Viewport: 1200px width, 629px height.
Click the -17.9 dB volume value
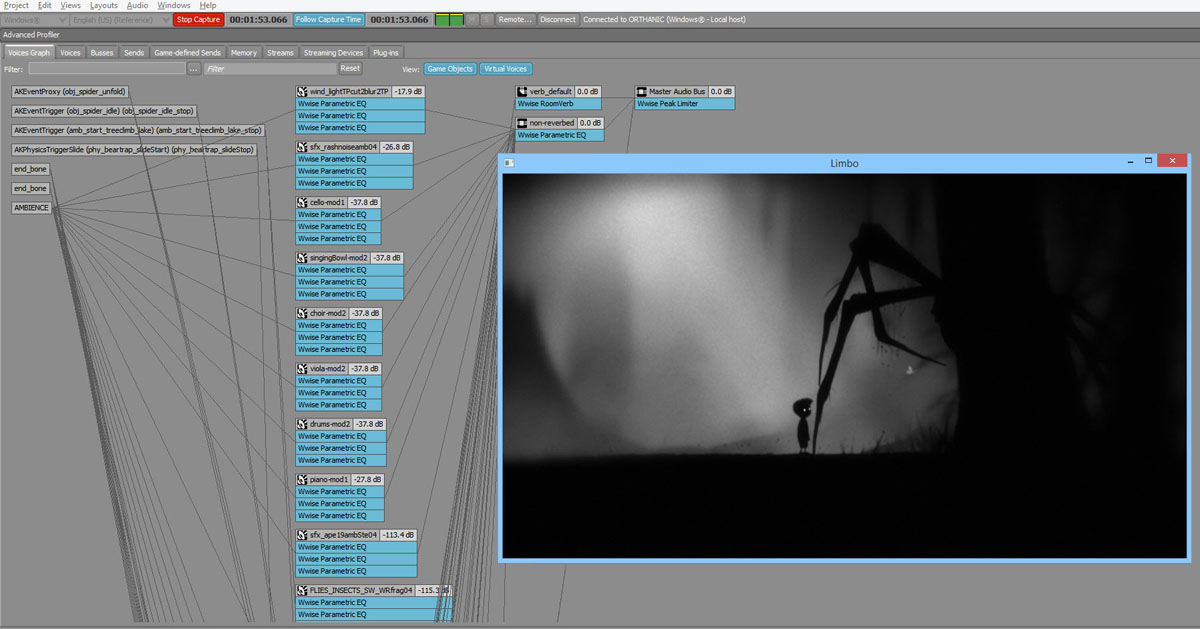click(408, 91)
